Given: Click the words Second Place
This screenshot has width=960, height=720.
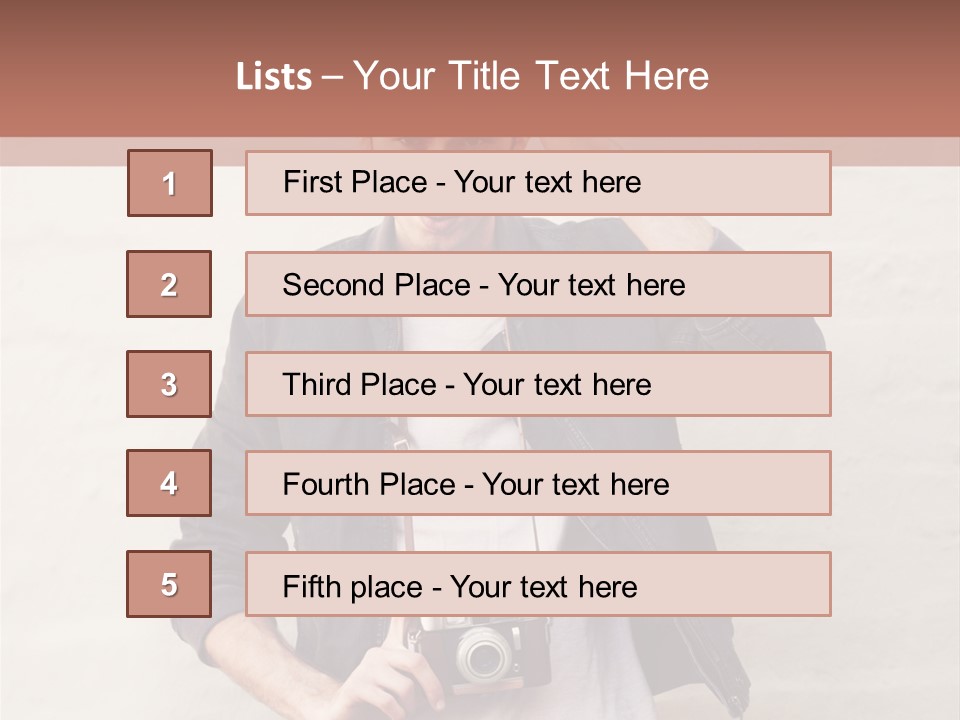Looking at the screenshot, I should click(377, 285).
